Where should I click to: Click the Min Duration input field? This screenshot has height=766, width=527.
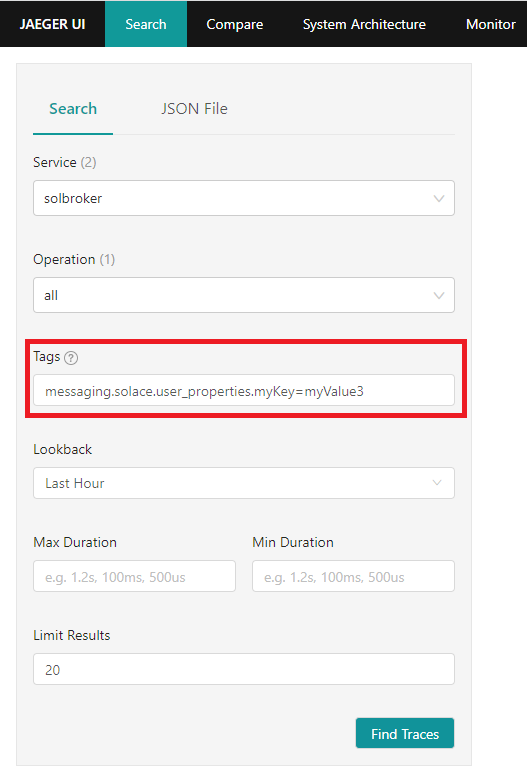(353, 576)
